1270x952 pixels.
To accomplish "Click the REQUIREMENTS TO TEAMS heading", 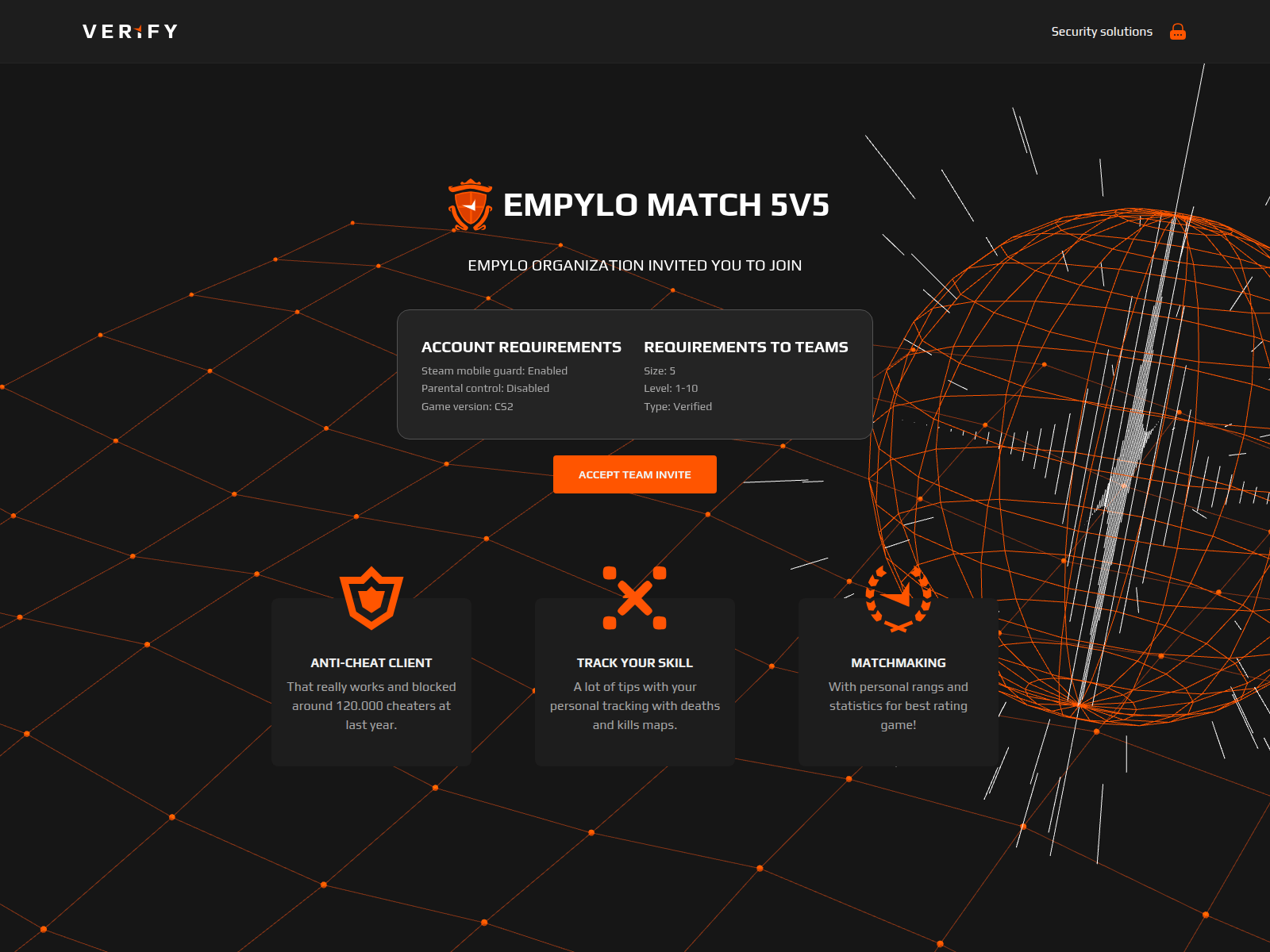I will [x=745, y=347].
